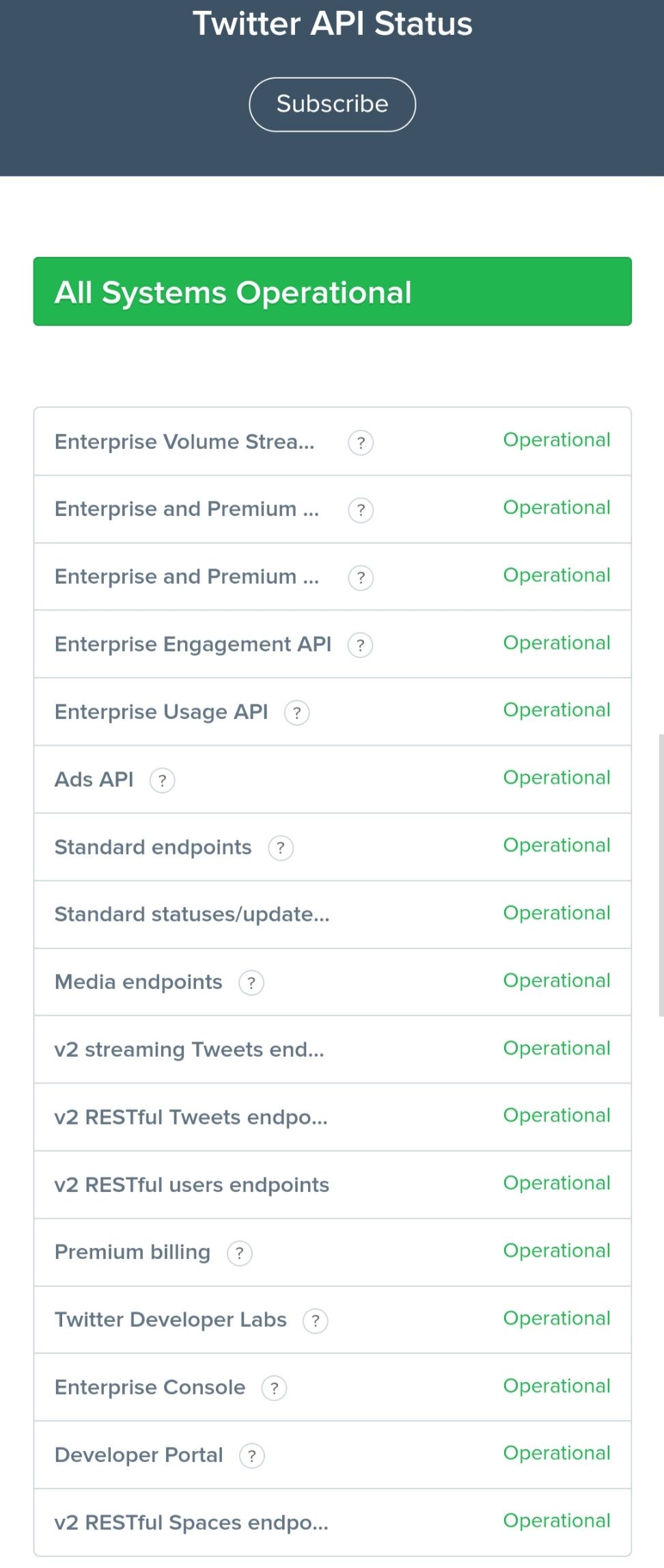Open help icon for Enterprise Volume Streams
The image size is (664, 1568).
361,443
